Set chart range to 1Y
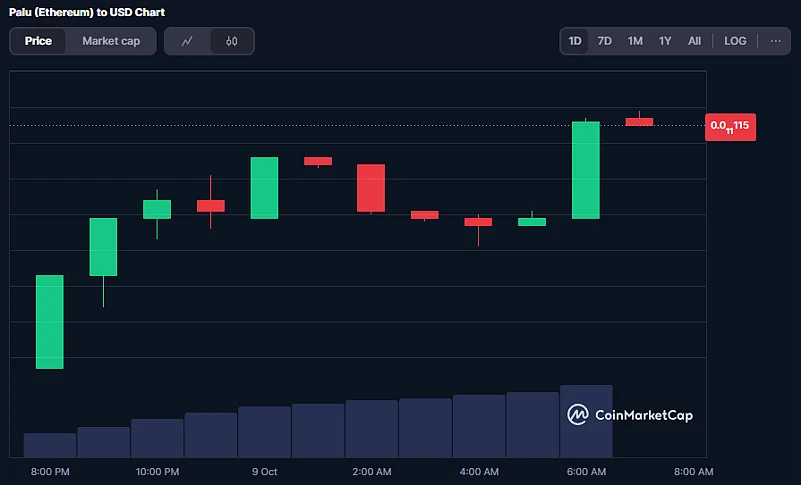This screenshot has width=801, height=485. tap(665, 41)
